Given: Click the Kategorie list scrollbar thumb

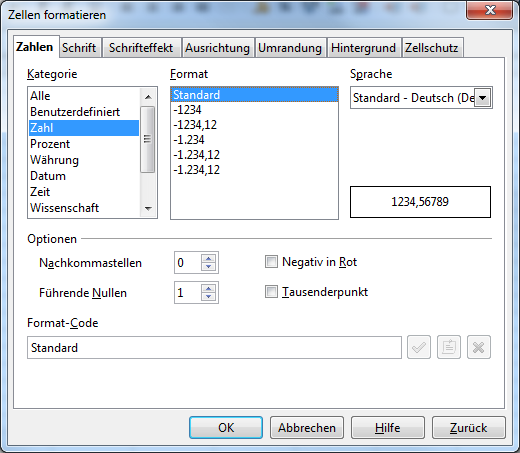Looking at the screenshot, I should tap(148, 139).
